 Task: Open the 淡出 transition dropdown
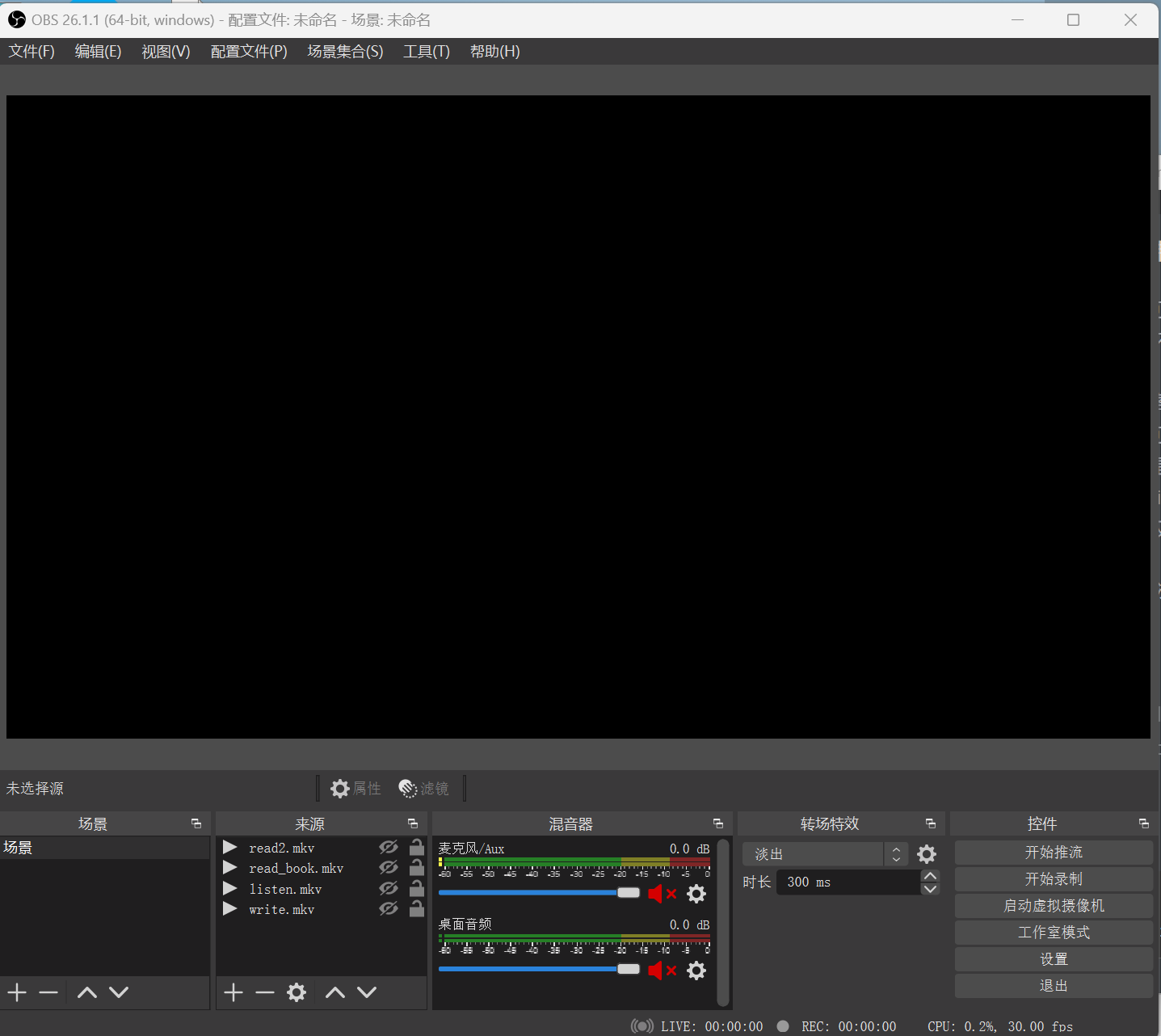(x=825, y=854)
